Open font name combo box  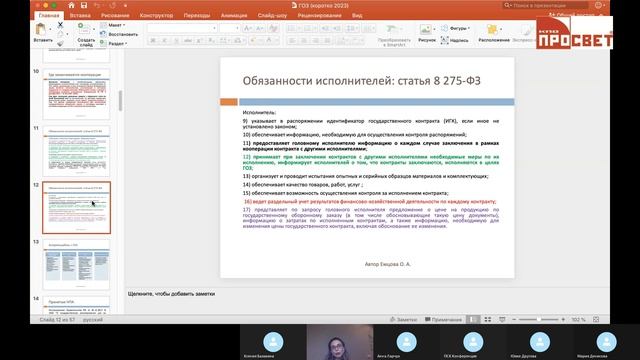[x=182, y=28]
